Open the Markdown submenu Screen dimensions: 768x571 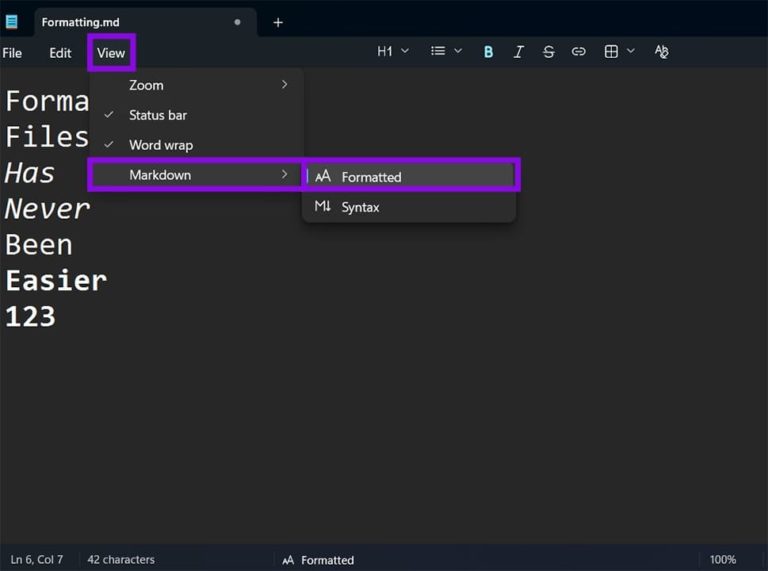196,175
